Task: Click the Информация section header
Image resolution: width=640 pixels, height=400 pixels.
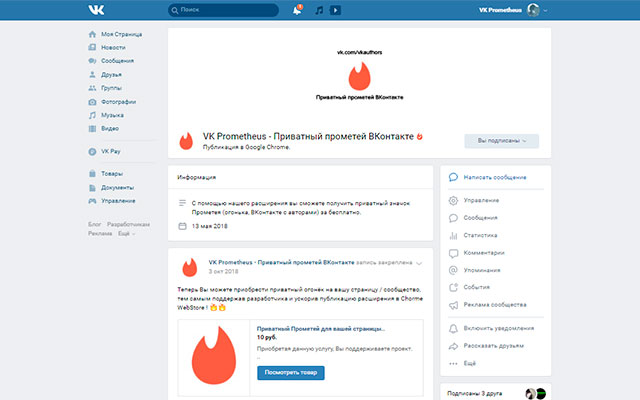Action: point(196,178)
